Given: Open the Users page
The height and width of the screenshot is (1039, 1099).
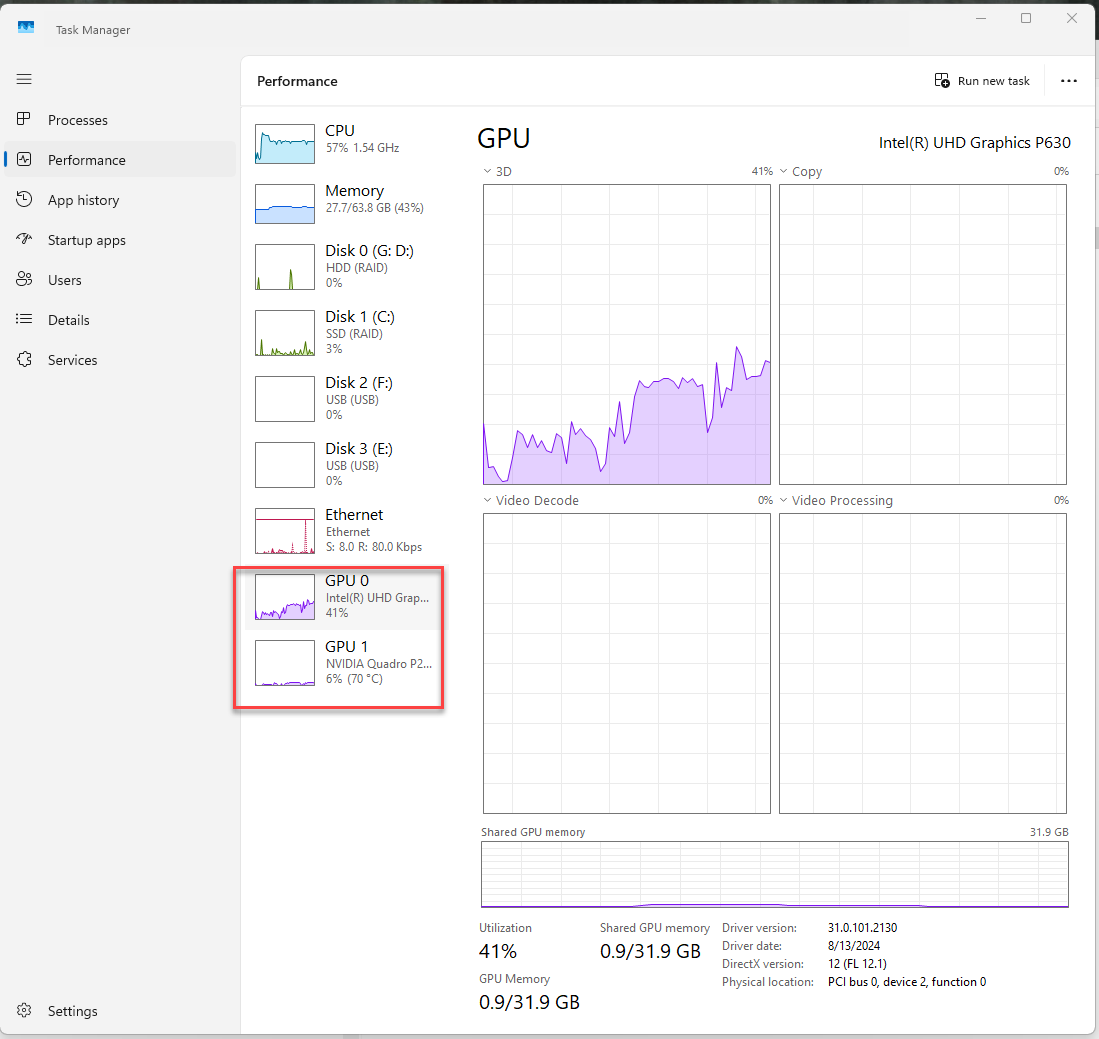Looking at the screenshot, I should pyautogui.click(x=121, y=280).
